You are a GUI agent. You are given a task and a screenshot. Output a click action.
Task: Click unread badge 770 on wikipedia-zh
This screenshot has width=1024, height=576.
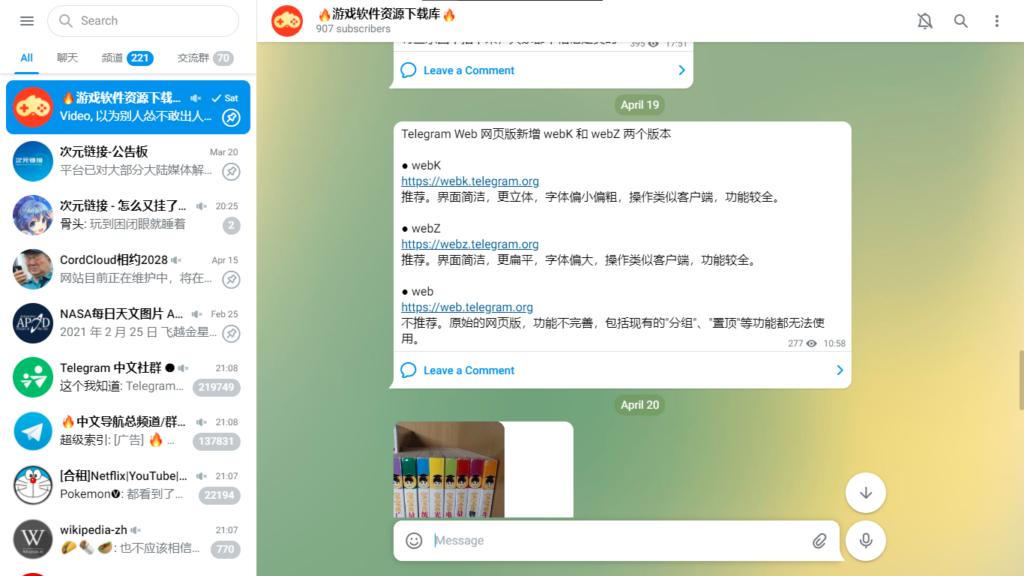pos(225,550)
